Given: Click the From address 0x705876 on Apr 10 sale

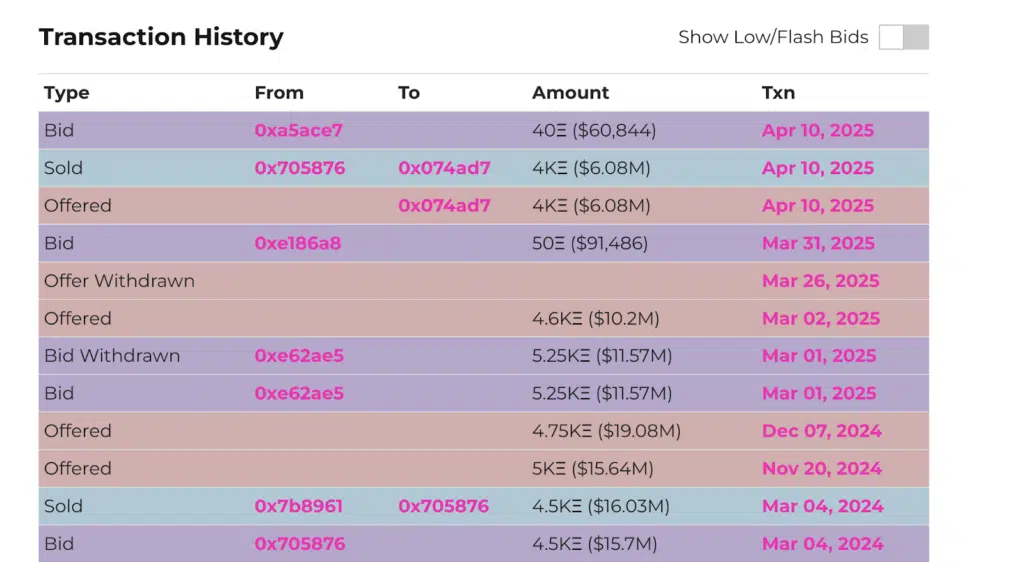Looking at the screenshot, I should [299, 168].
